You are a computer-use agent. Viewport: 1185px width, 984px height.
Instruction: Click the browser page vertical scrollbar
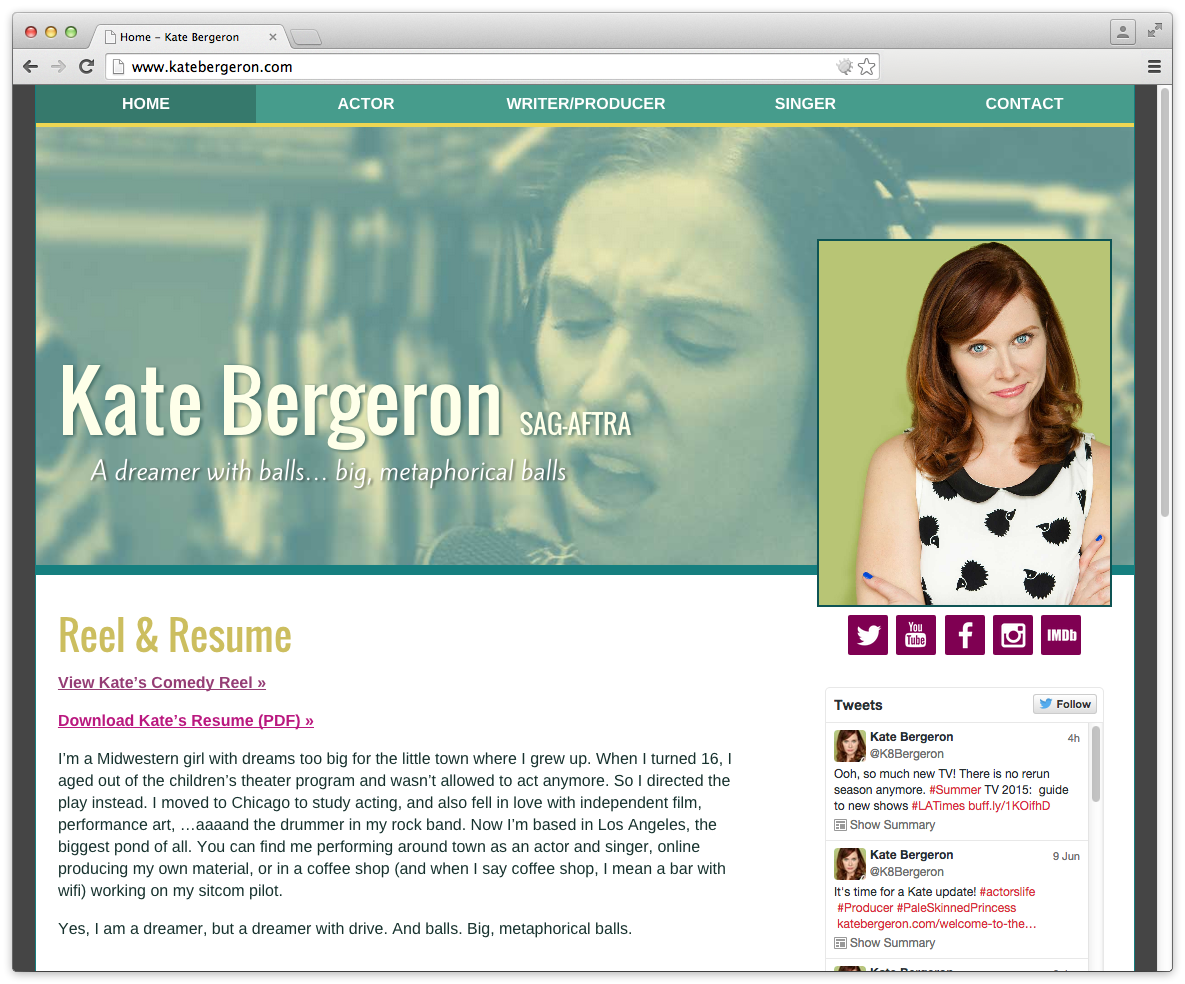coord(1166,302)
